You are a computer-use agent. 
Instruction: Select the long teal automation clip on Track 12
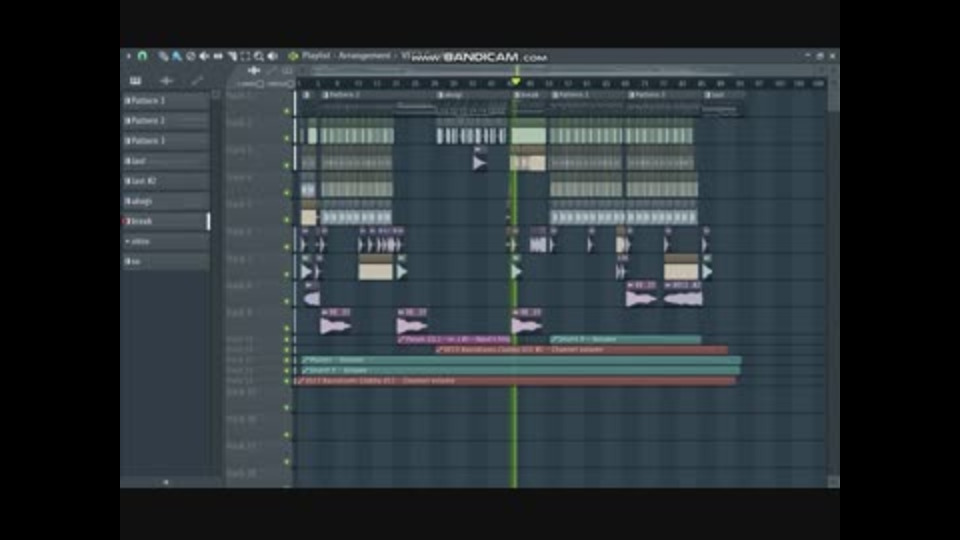520,360
